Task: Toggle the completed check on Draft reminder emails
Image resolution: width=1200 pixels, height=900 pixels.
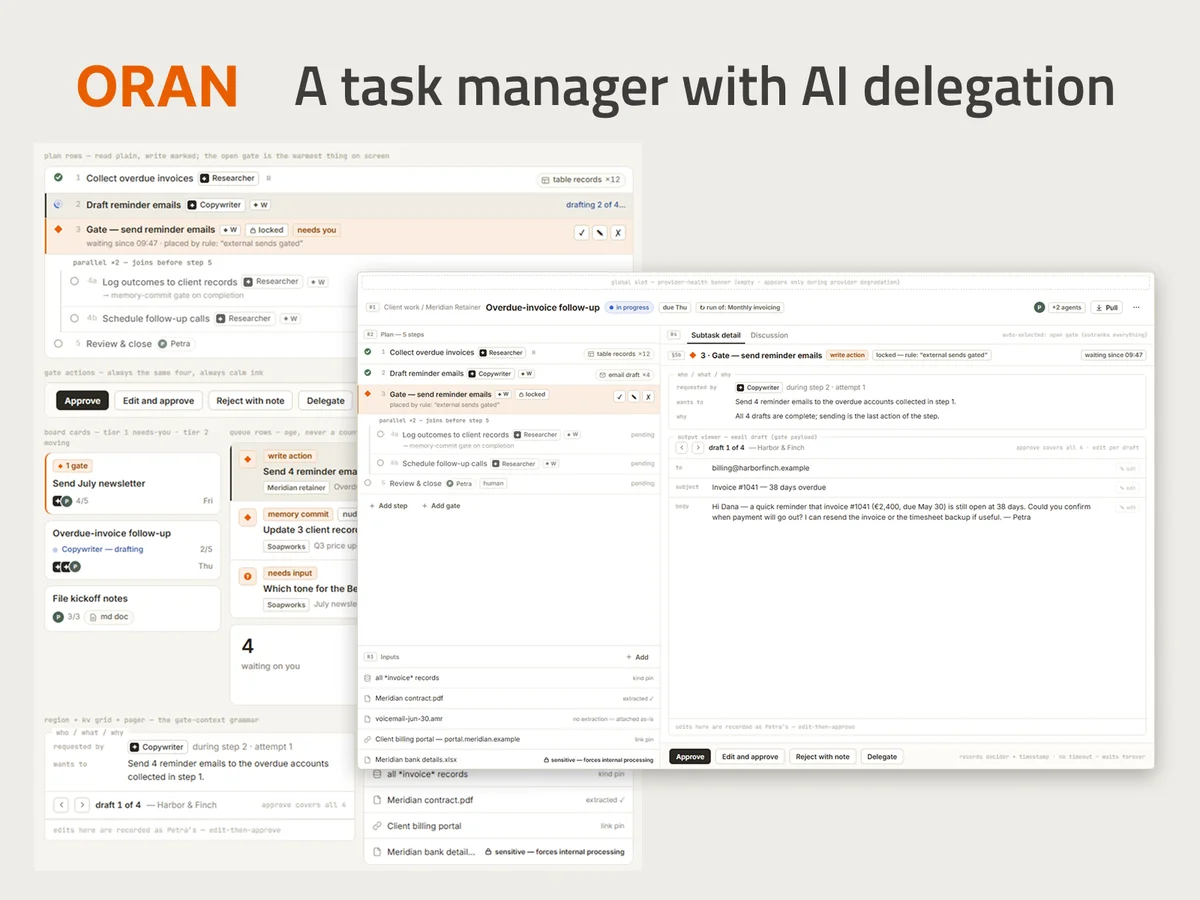Action: pos(368,373)
